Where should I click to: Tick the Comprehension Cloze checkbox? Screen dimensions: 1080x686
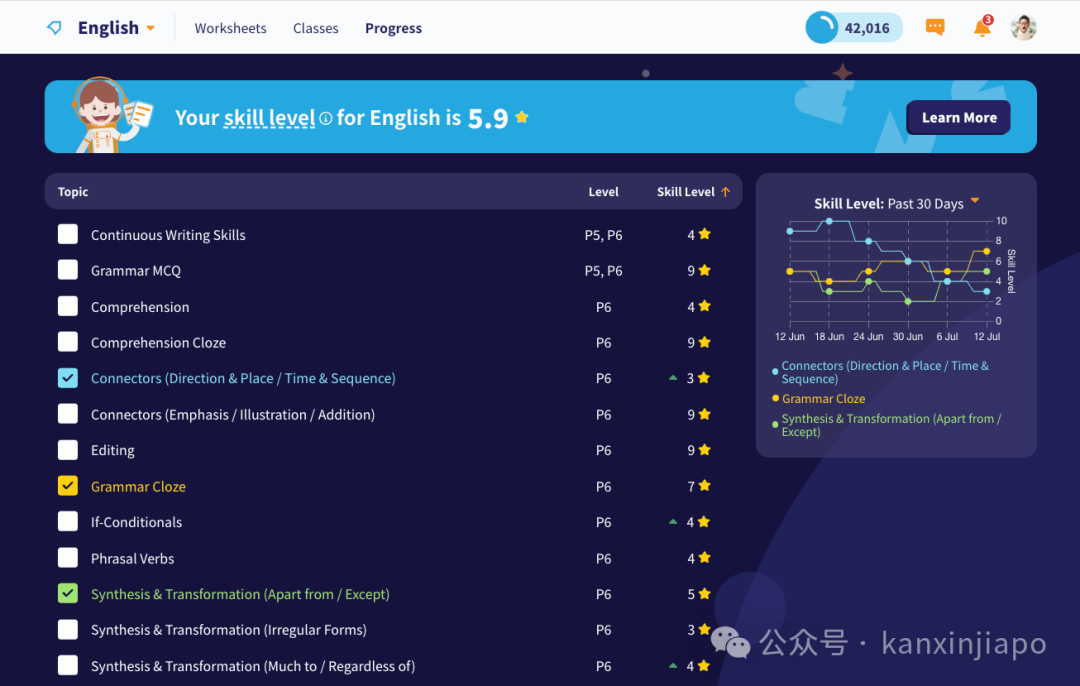(x=68, y=342)
